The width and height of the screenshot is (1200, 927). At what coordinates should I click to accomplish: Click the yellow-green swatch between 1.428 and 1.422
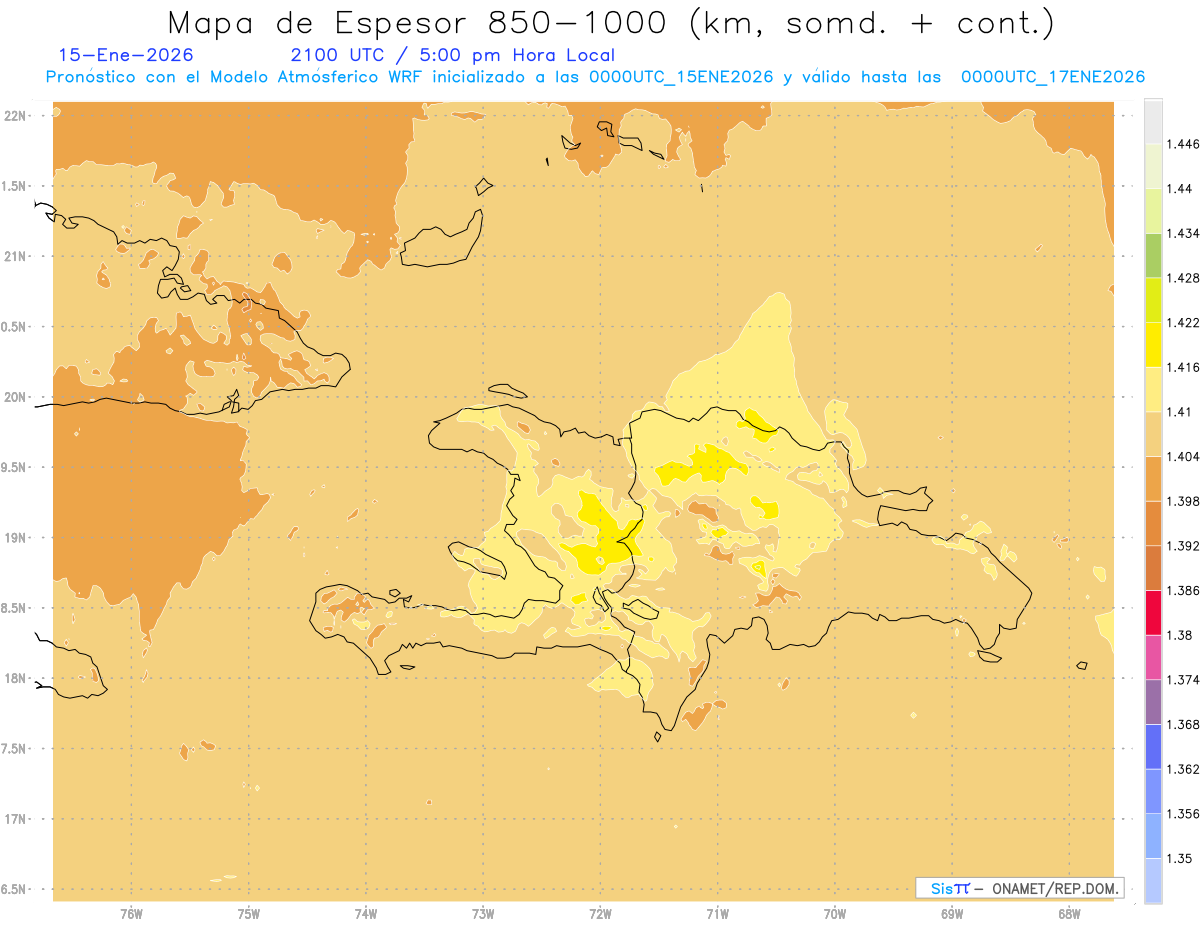[1153, 300]
